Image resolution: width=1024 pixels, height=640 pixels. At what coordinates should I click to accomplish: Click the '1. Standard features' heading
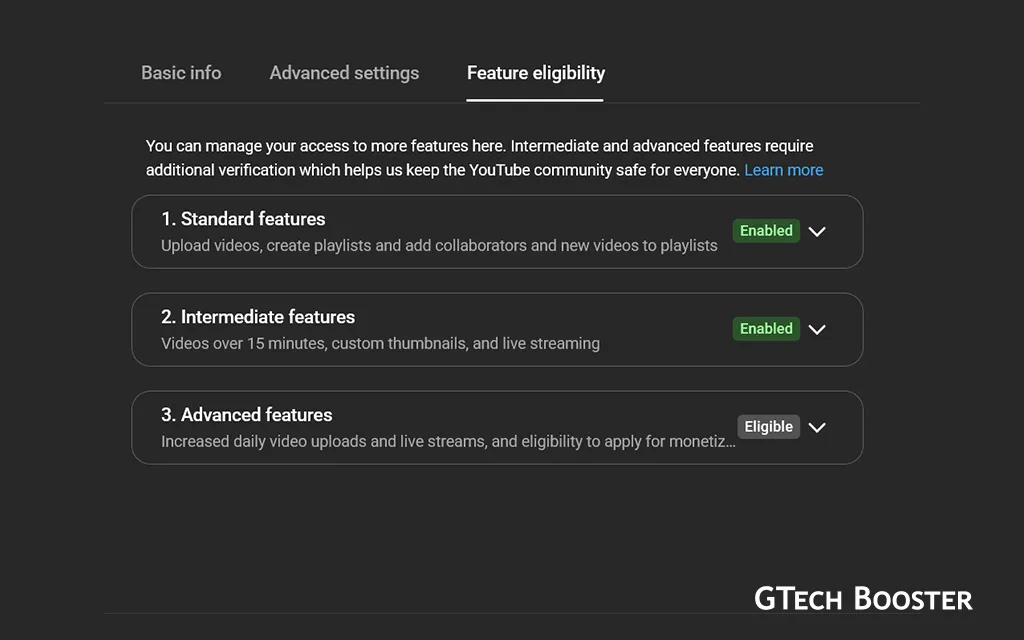tap(243, 219)
